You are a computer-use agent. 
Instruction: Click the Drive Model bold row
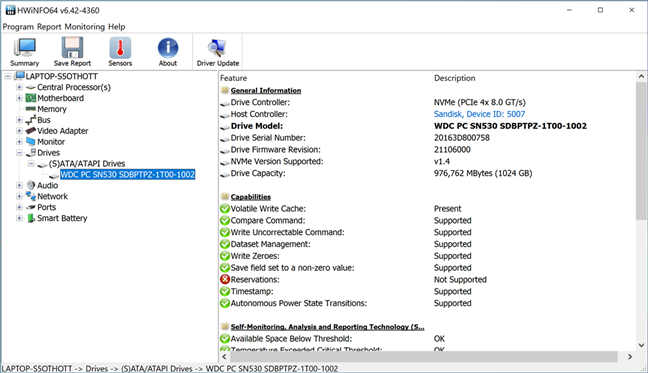(x=427, y=126)
